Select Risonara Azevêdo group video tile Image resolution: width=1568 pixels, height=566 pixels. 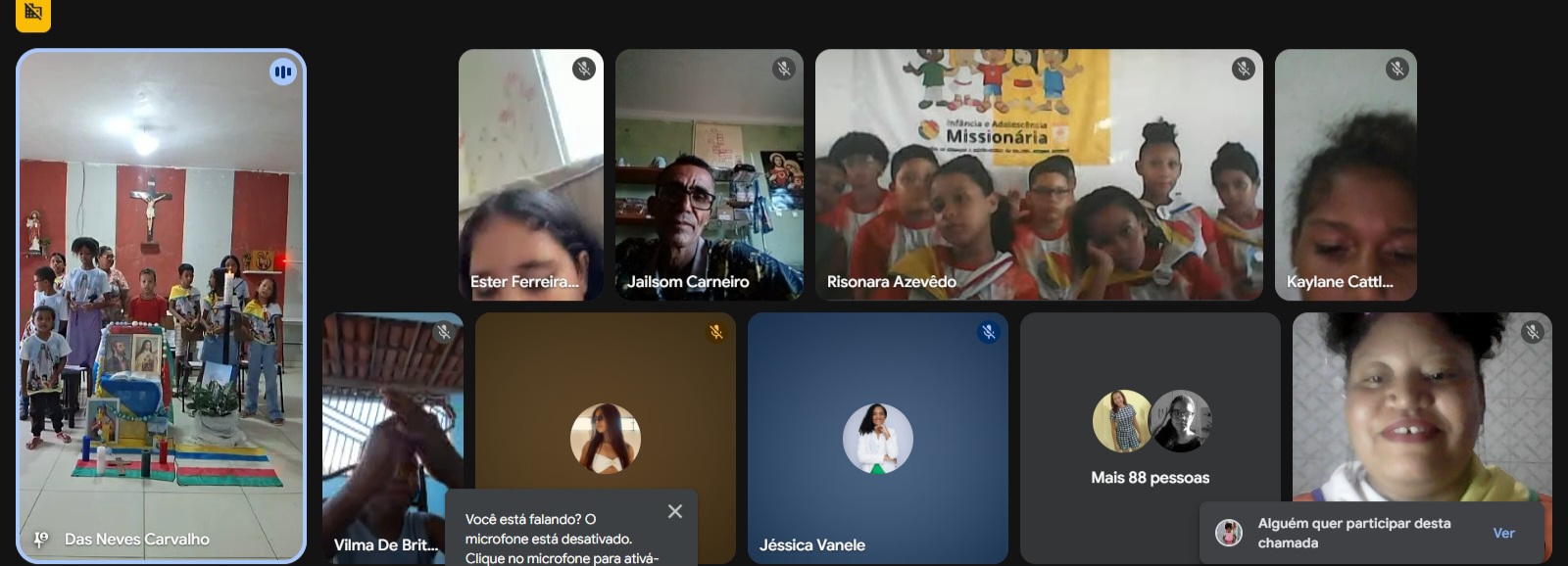click(1039, 176)
